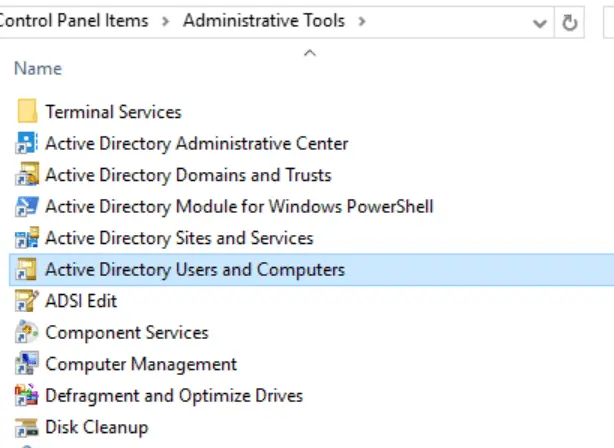Click the sort direction arrow above the list
614x448 pixels.
pos(309,52)
